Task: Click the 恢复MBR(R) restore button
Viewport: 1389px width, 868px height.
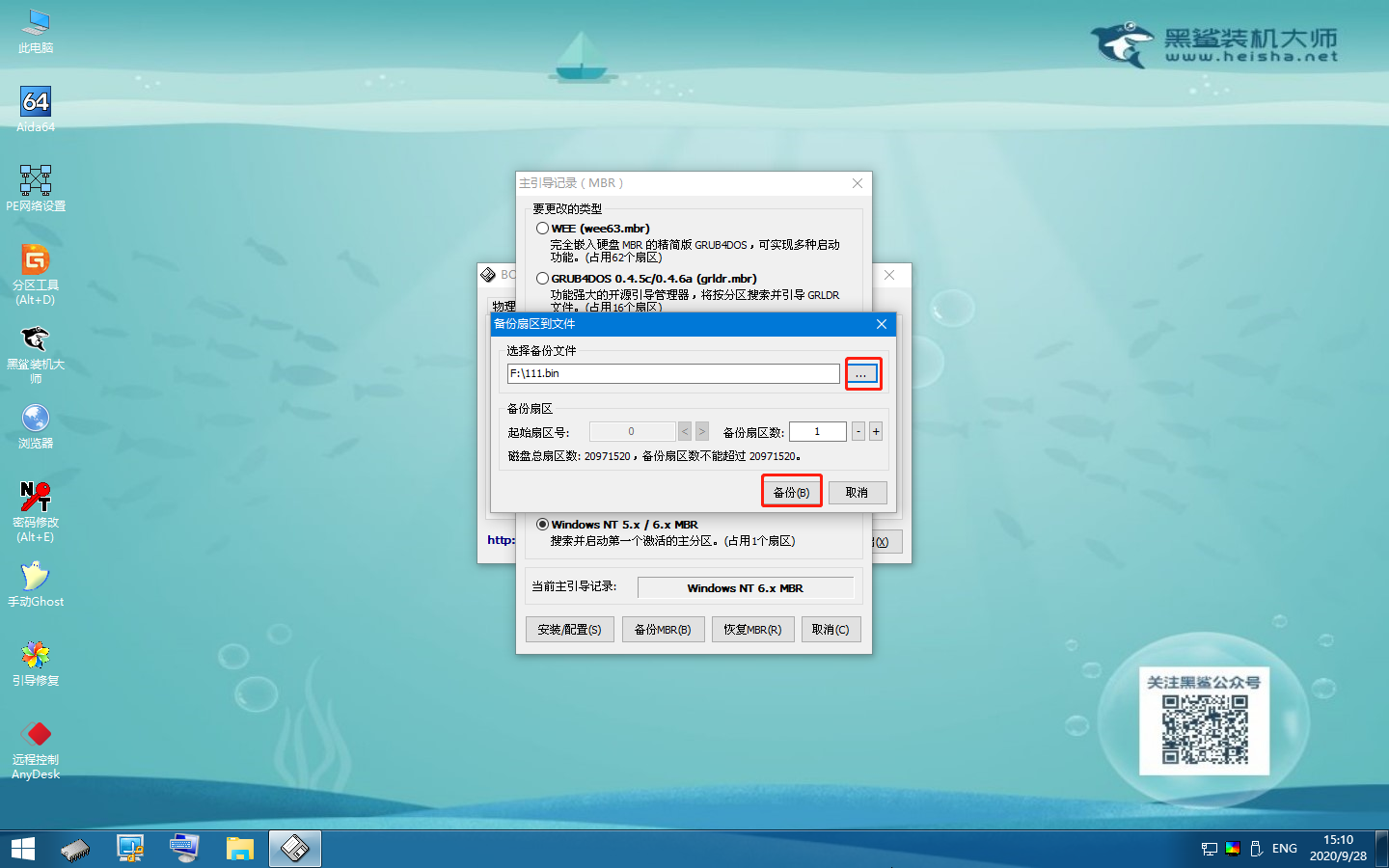Action: point(752,629)
